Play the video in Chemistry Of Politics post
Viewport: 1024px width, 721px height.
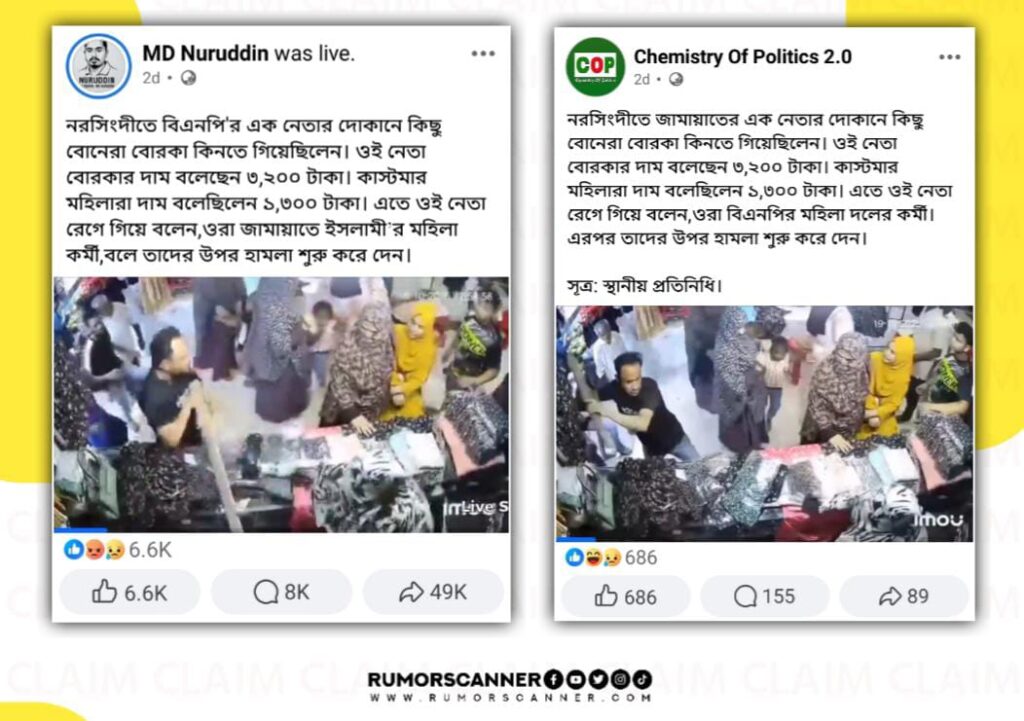(x=764, y=423)
